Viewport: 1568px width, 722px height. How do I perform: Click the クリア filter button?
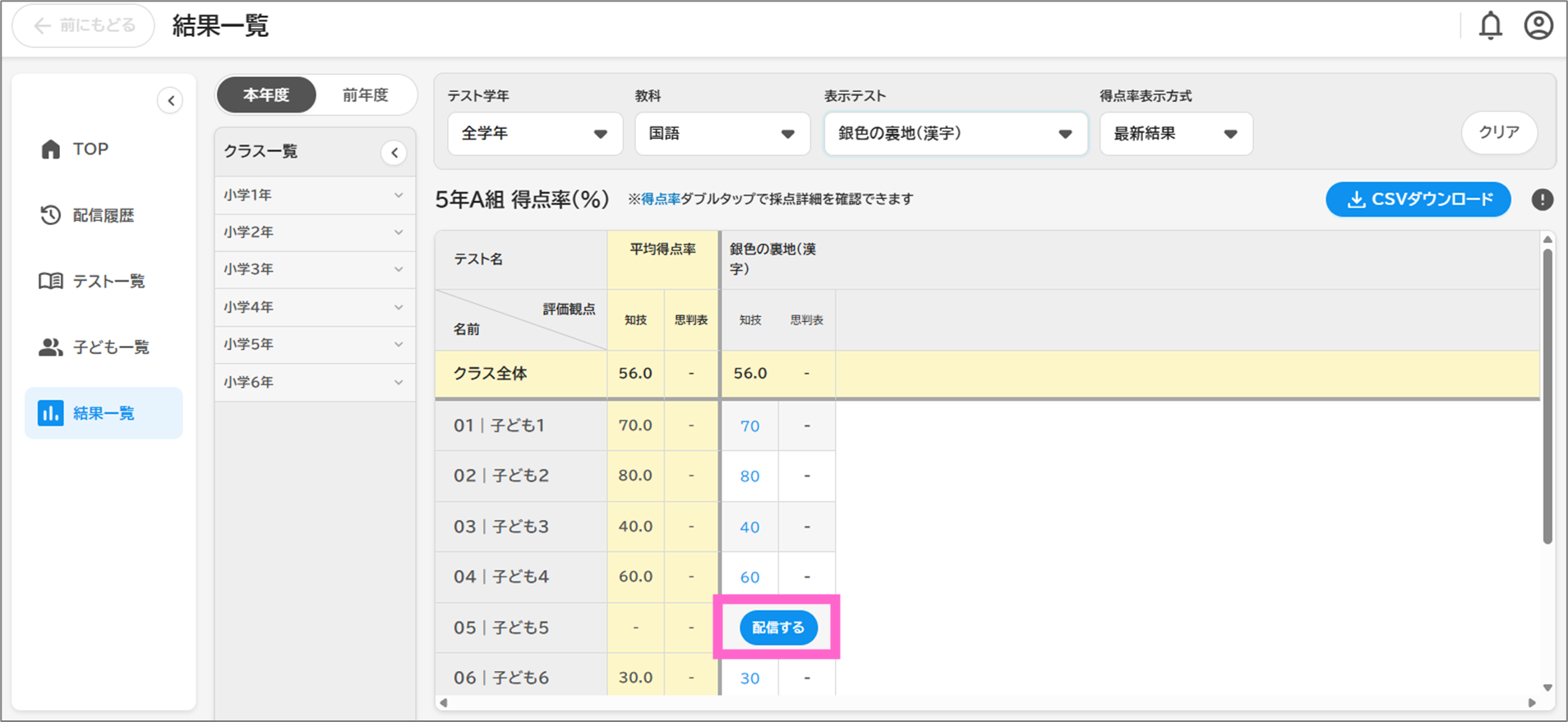coord(1498,132)
